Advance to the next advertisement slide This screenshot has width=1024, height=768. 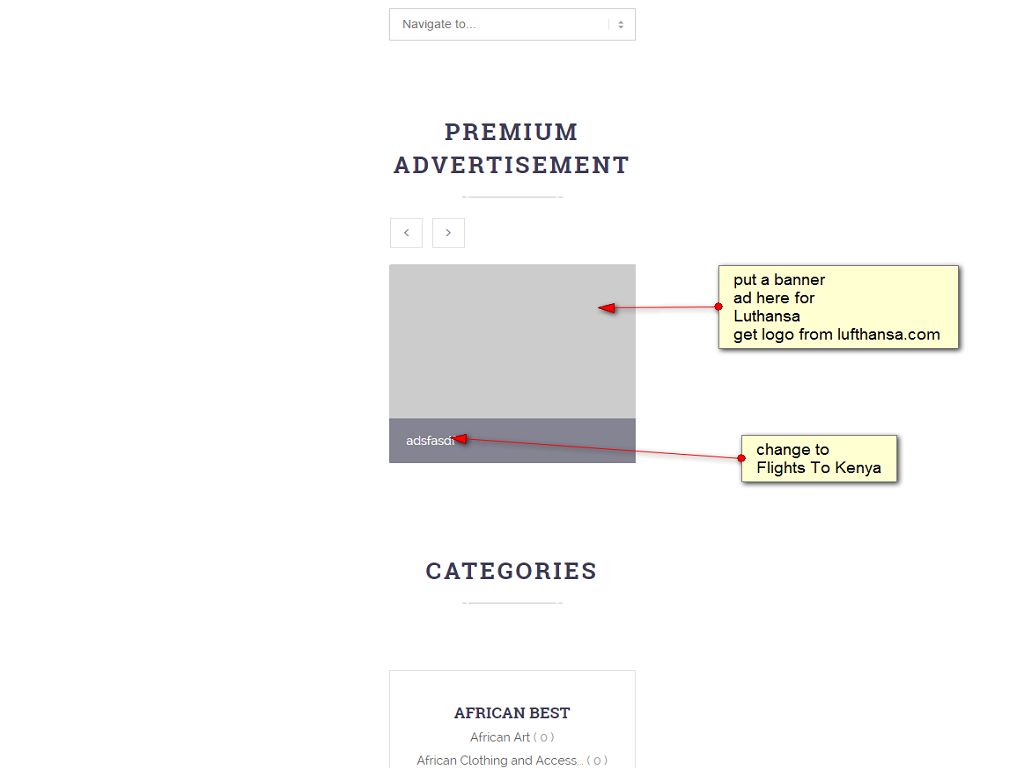[448, 233]
